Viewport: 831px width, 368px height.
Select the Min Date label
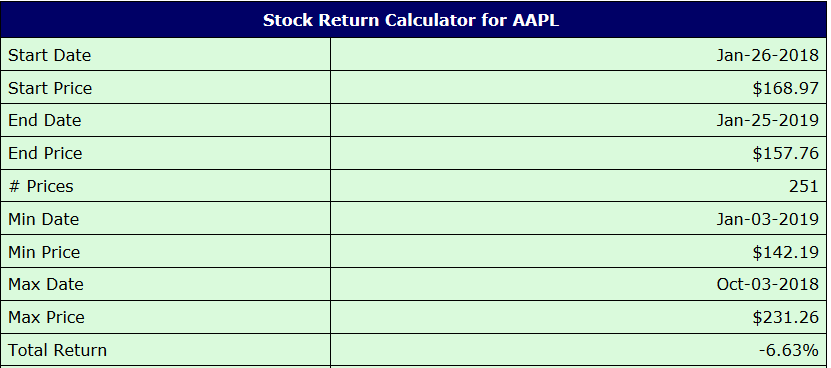click(43, 219)
